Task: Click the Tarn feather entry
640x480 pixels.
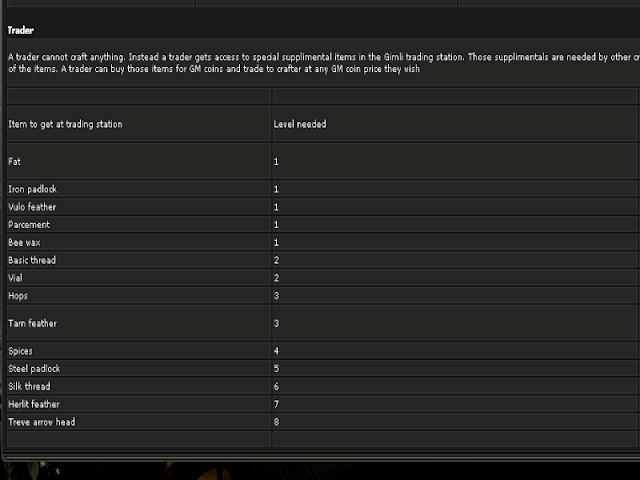Action: pyautogui.click(x=33, y=324)
